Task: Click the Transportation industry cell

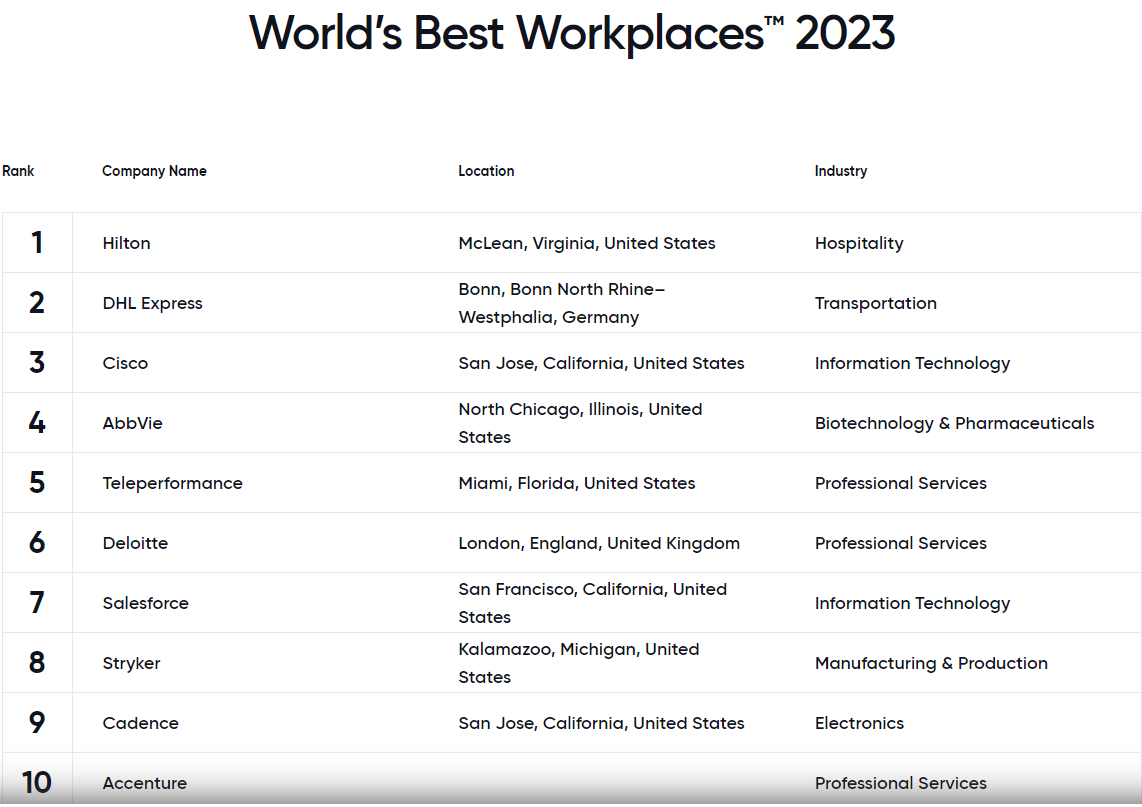Action: (x=876, y=303)
